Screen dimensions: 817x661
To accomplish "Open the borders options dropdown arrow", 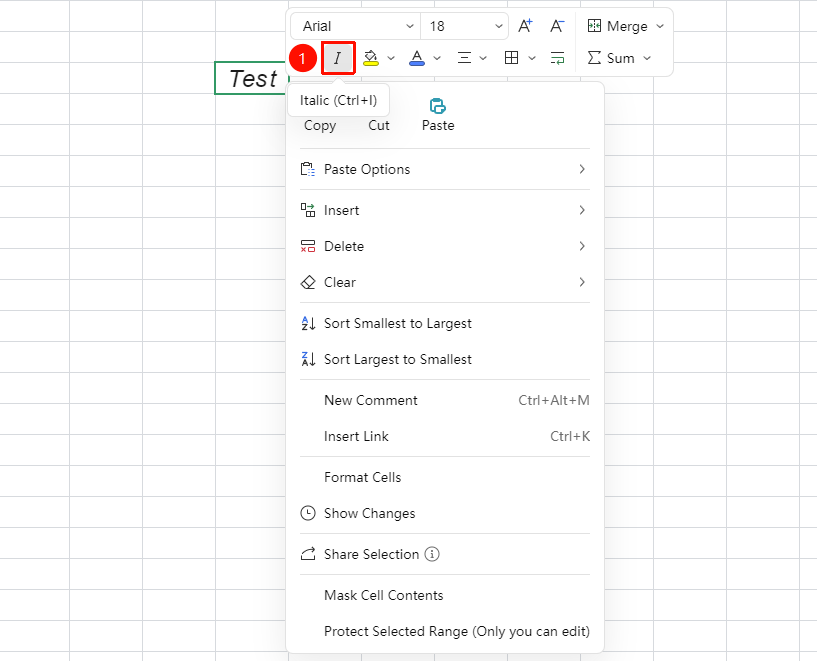I will pos(531,58).
